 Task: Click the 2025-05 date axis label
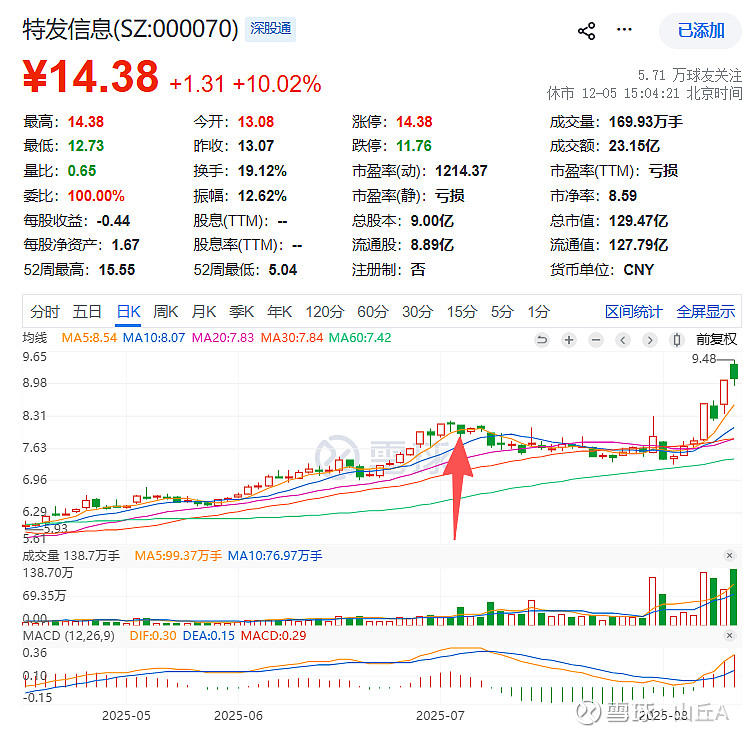point(126,716)
